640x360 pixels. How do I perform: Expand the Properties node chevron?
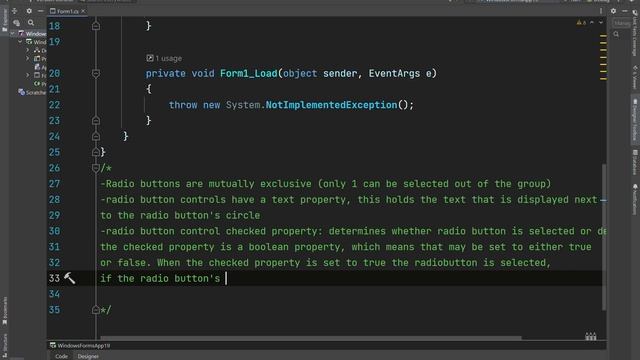click(28, 58)
